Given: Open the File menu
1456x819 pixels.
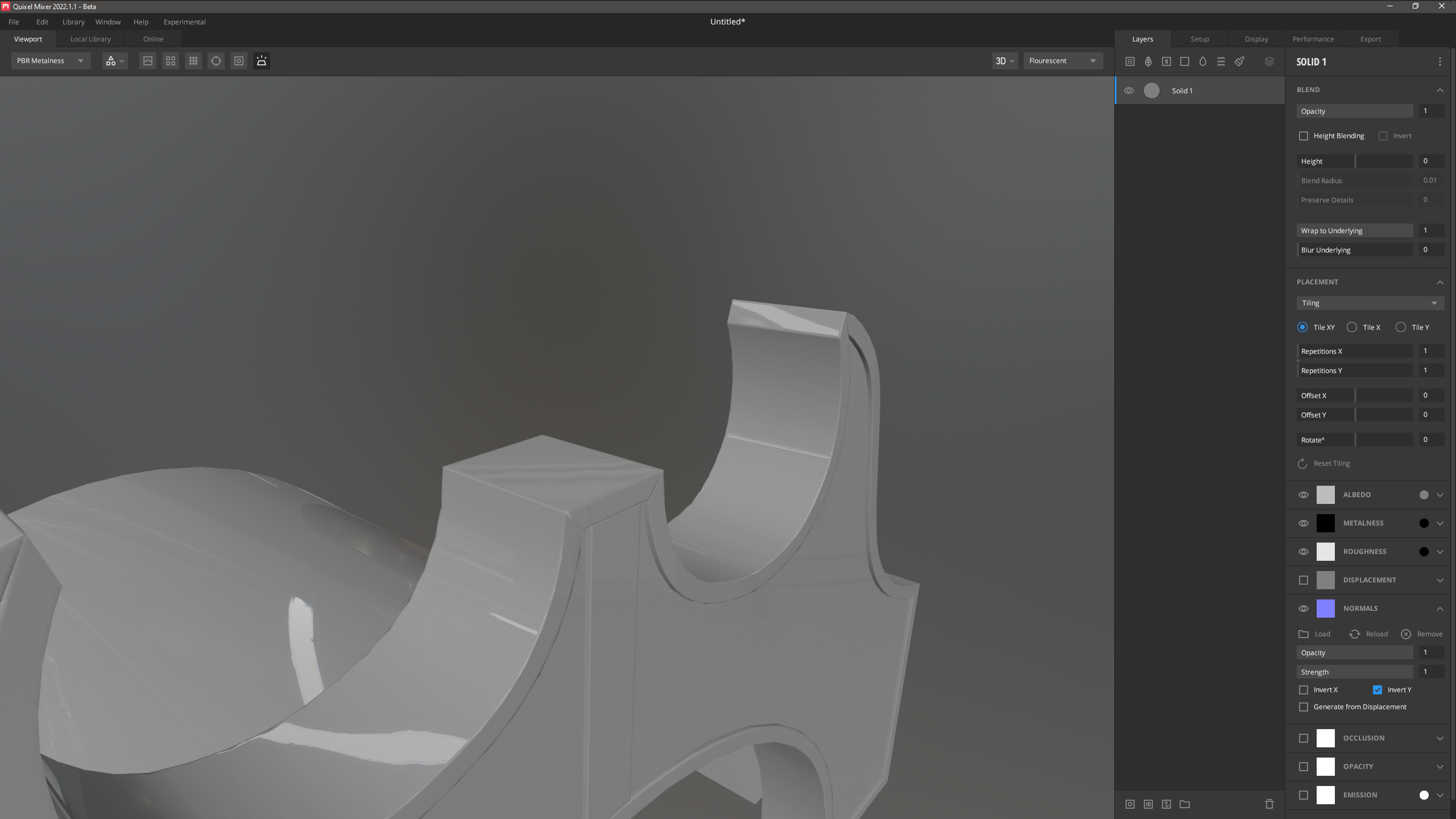Looking at the screenshot, I should pyautogui.click(x=14, y=22).
